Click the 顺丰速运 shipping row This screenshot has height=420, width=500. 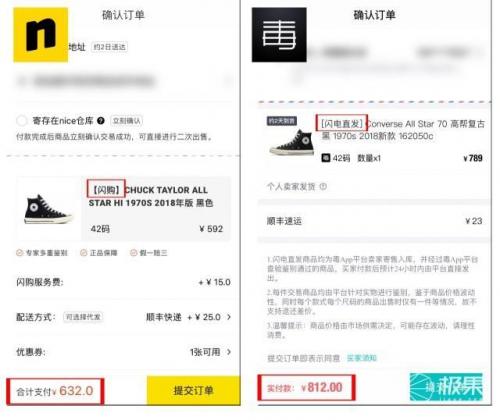(x=374, y=221)
